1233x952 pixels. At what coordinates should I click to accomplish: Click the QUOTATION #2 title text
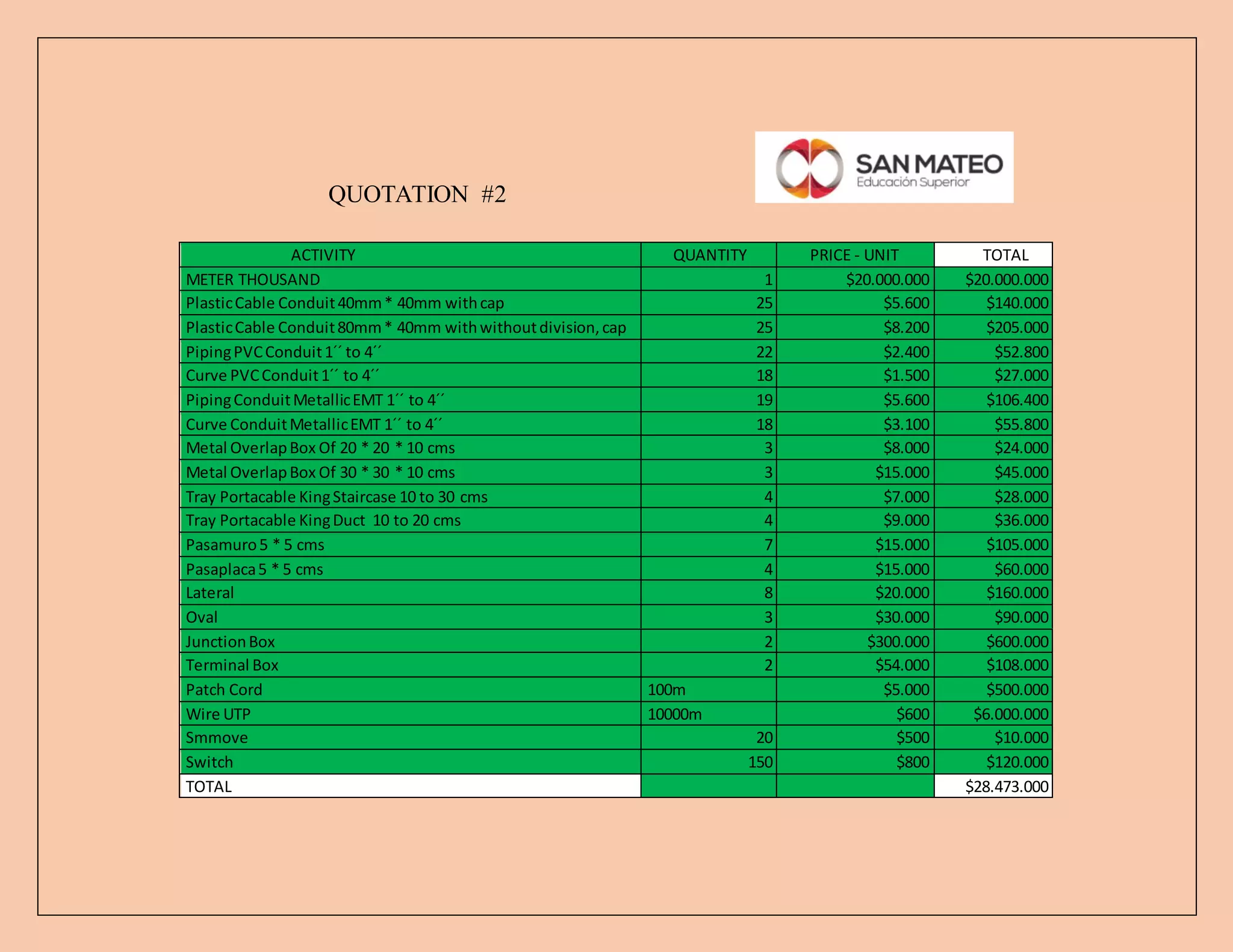pyautogui.click(x=417, y=194)
